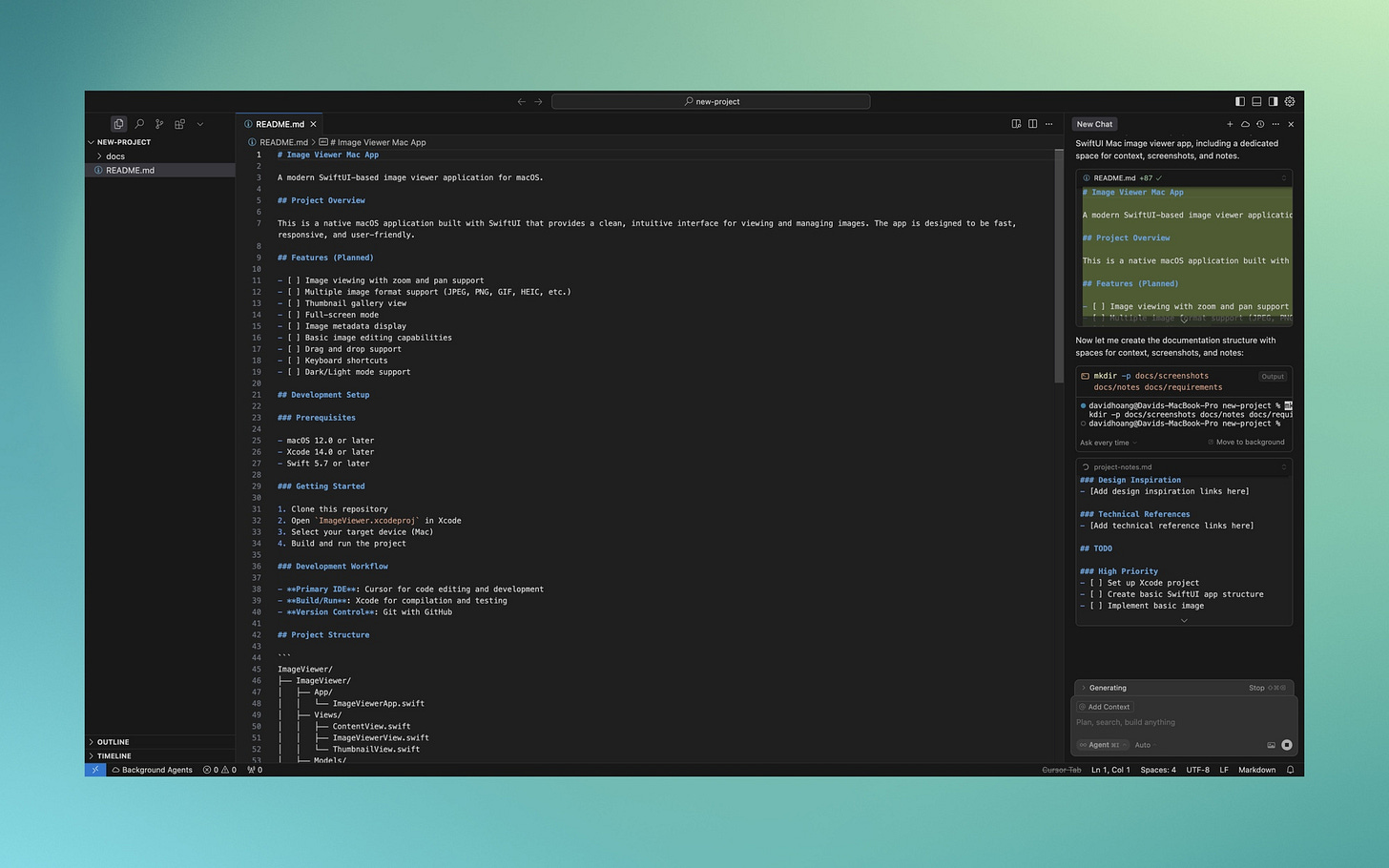
Task: Open the Explorer view in the sidebar
Action: 118,124
